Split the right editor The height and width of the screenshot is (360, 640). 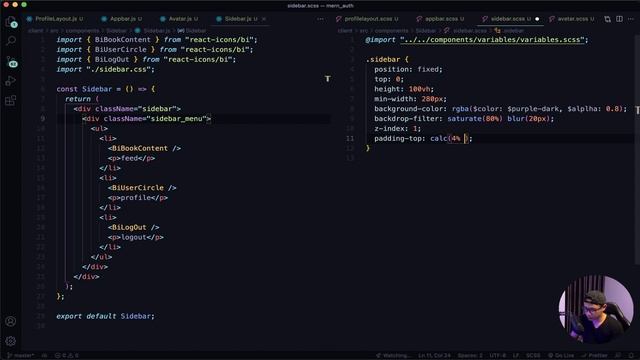coord(619,19)
